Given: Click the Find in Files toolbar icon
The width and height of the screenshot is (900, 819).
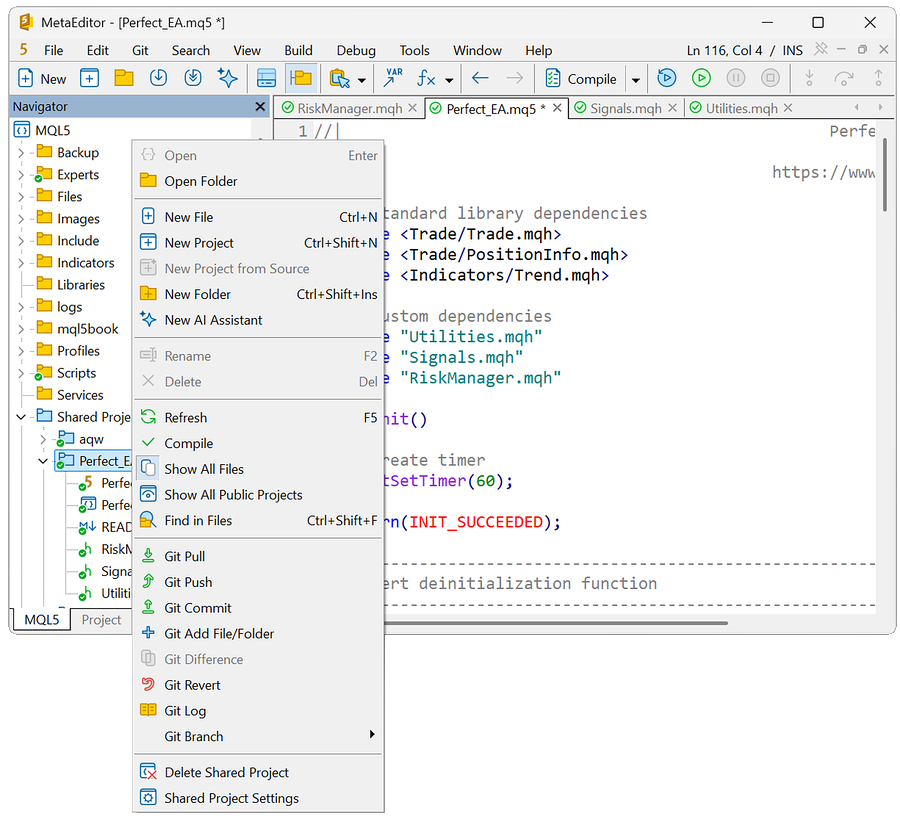Looking at the screenshot, I should coord(339,79).
